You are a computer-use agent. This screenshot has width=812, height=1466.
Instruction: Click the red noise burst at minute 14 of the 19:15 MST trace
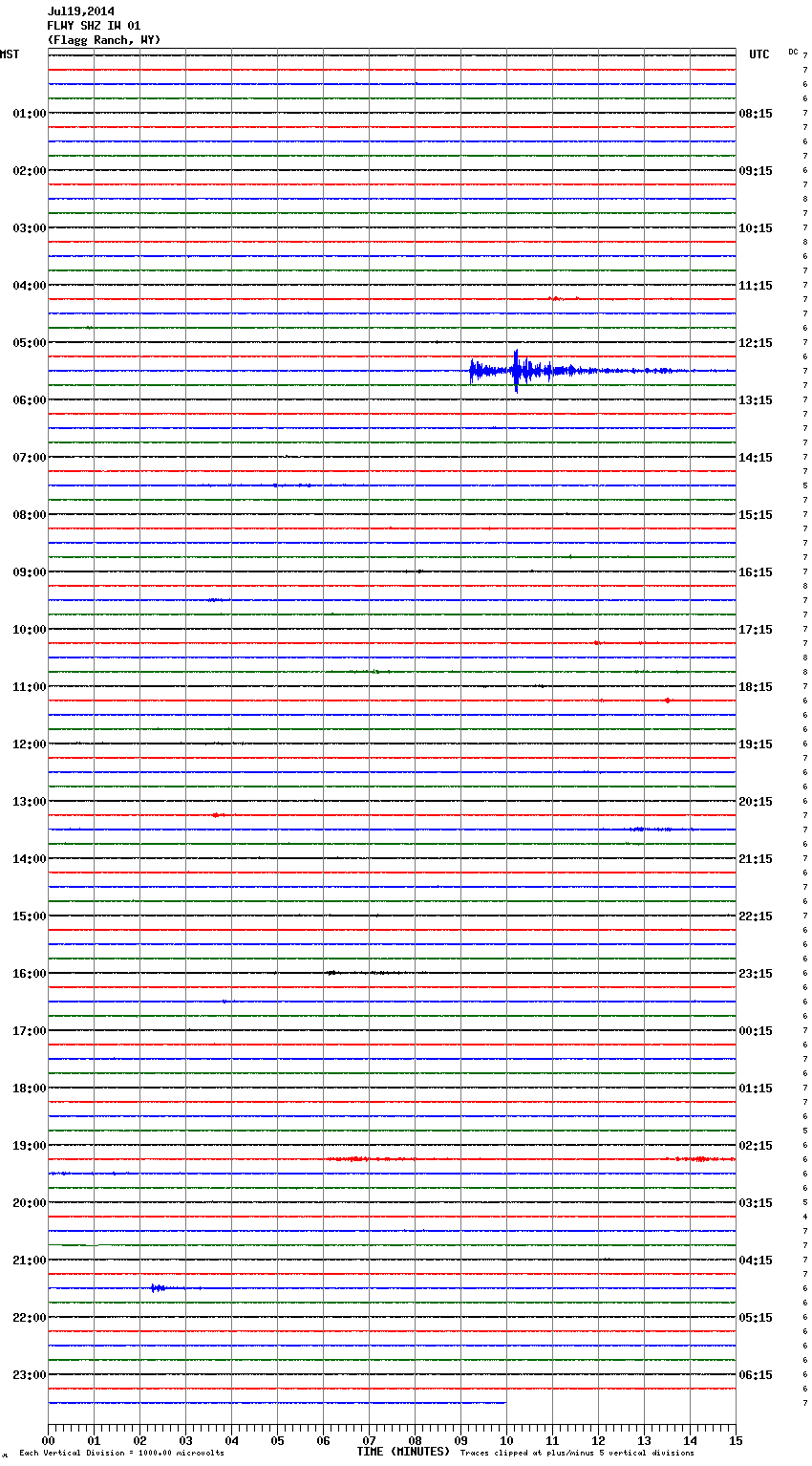(x=700, y=1159)
